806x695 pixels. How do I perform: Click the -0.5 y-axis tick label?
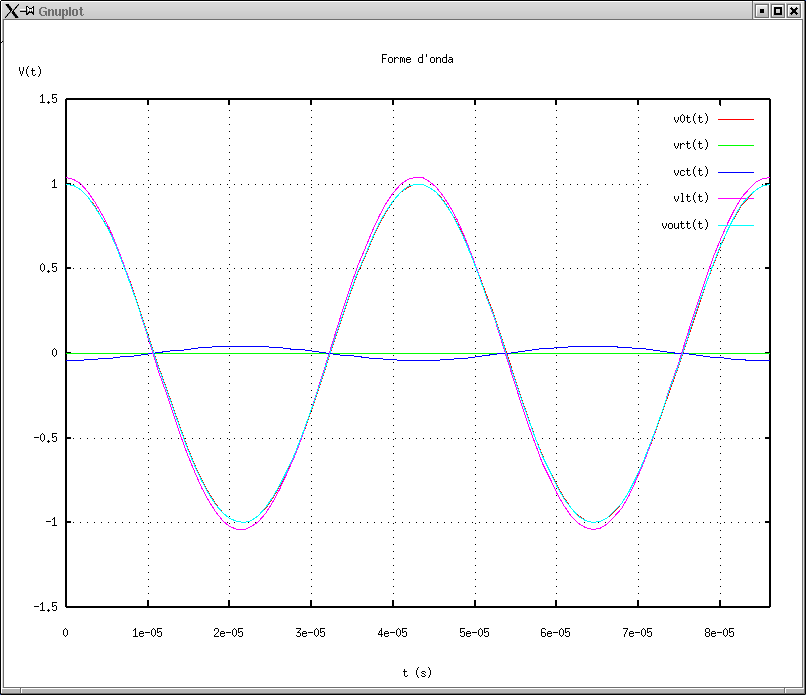[43, 438]
